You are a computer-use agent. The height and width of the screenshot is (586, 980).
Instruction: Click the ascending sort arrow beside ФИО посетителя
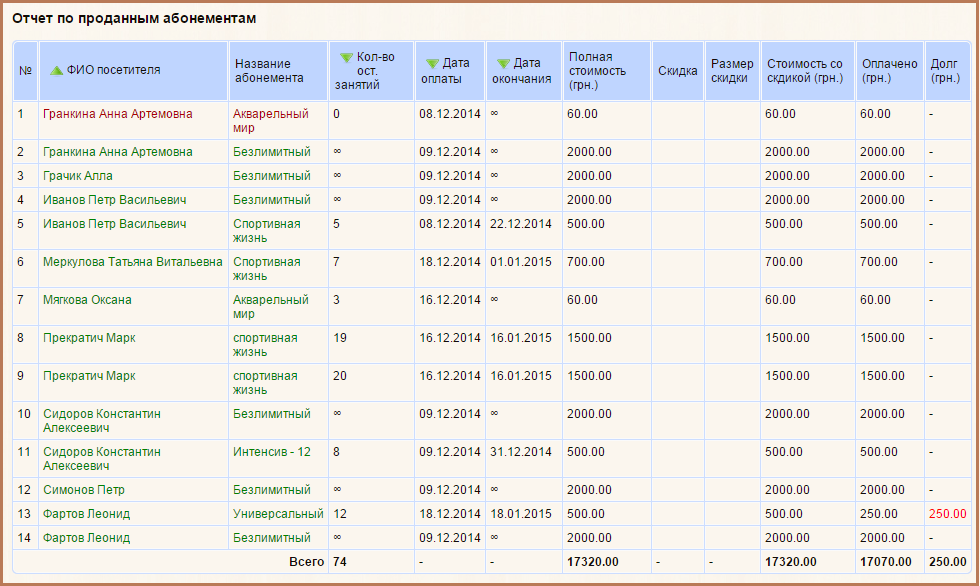[x=57, y=70]
